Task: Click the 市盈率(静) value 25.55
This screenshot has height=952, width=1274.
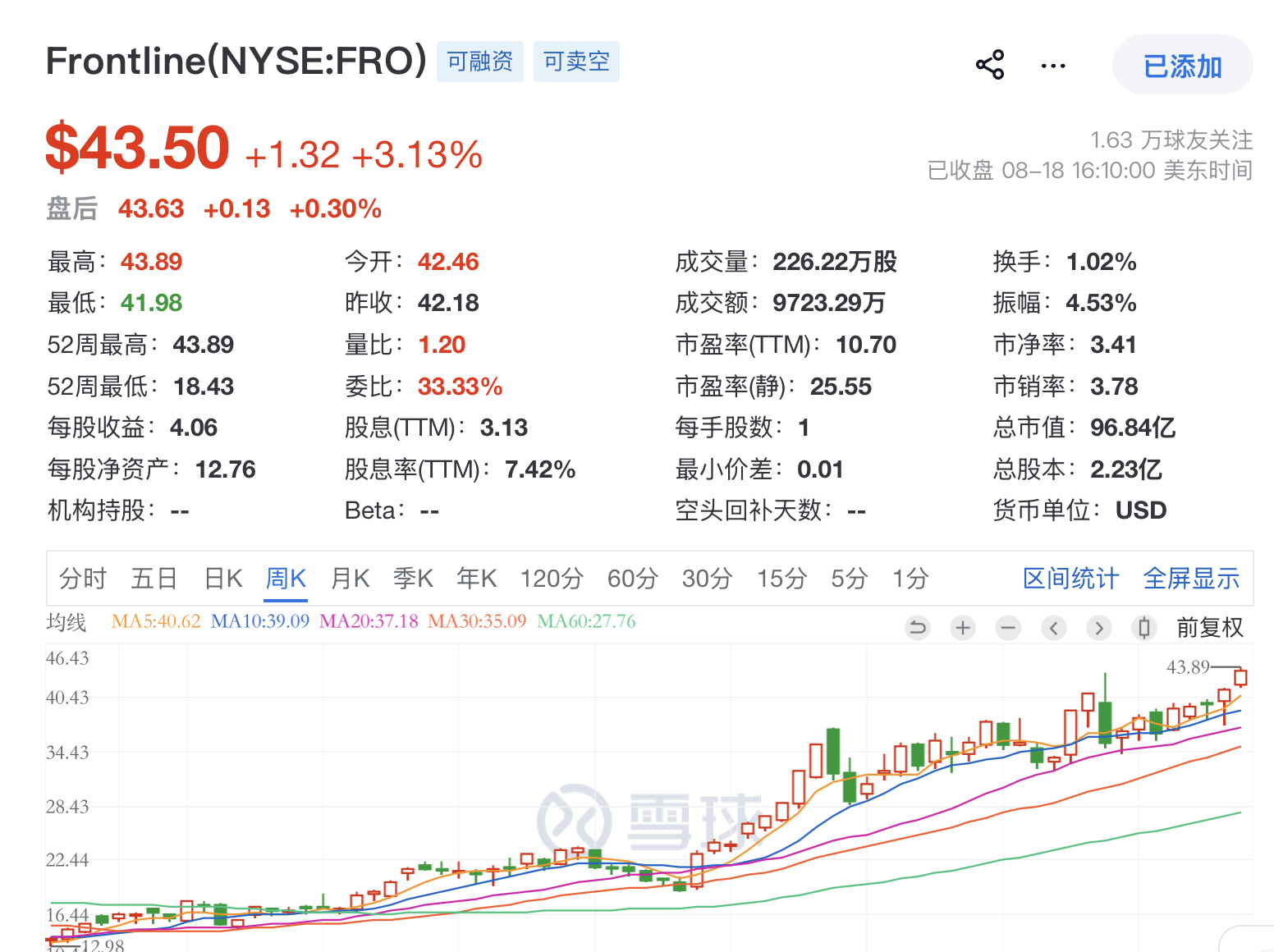Action: click(841, 387)
